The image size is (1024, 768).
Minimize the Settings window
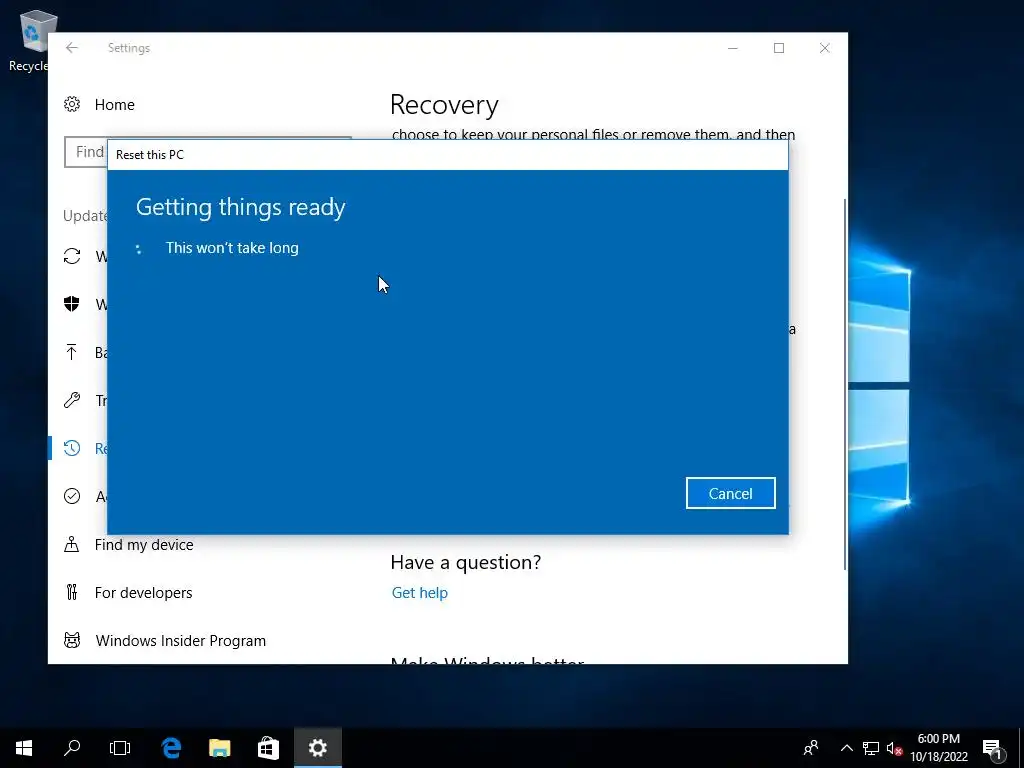click(733, 48)
